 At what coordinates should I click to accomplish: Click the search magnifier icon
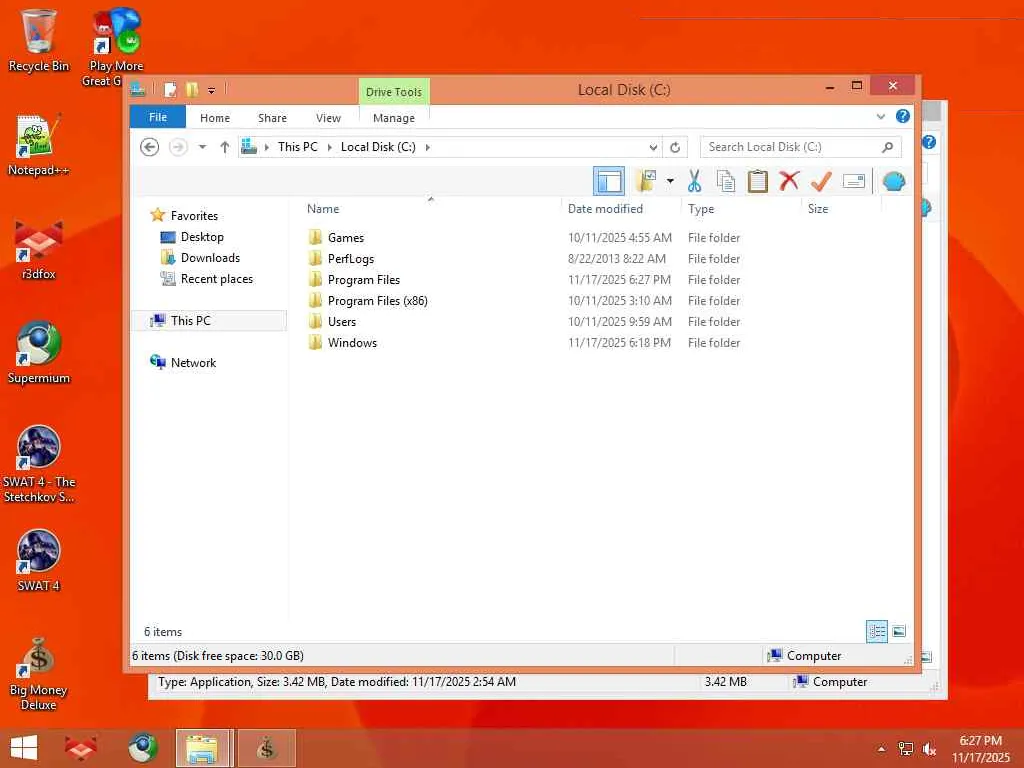pos(888,147)
